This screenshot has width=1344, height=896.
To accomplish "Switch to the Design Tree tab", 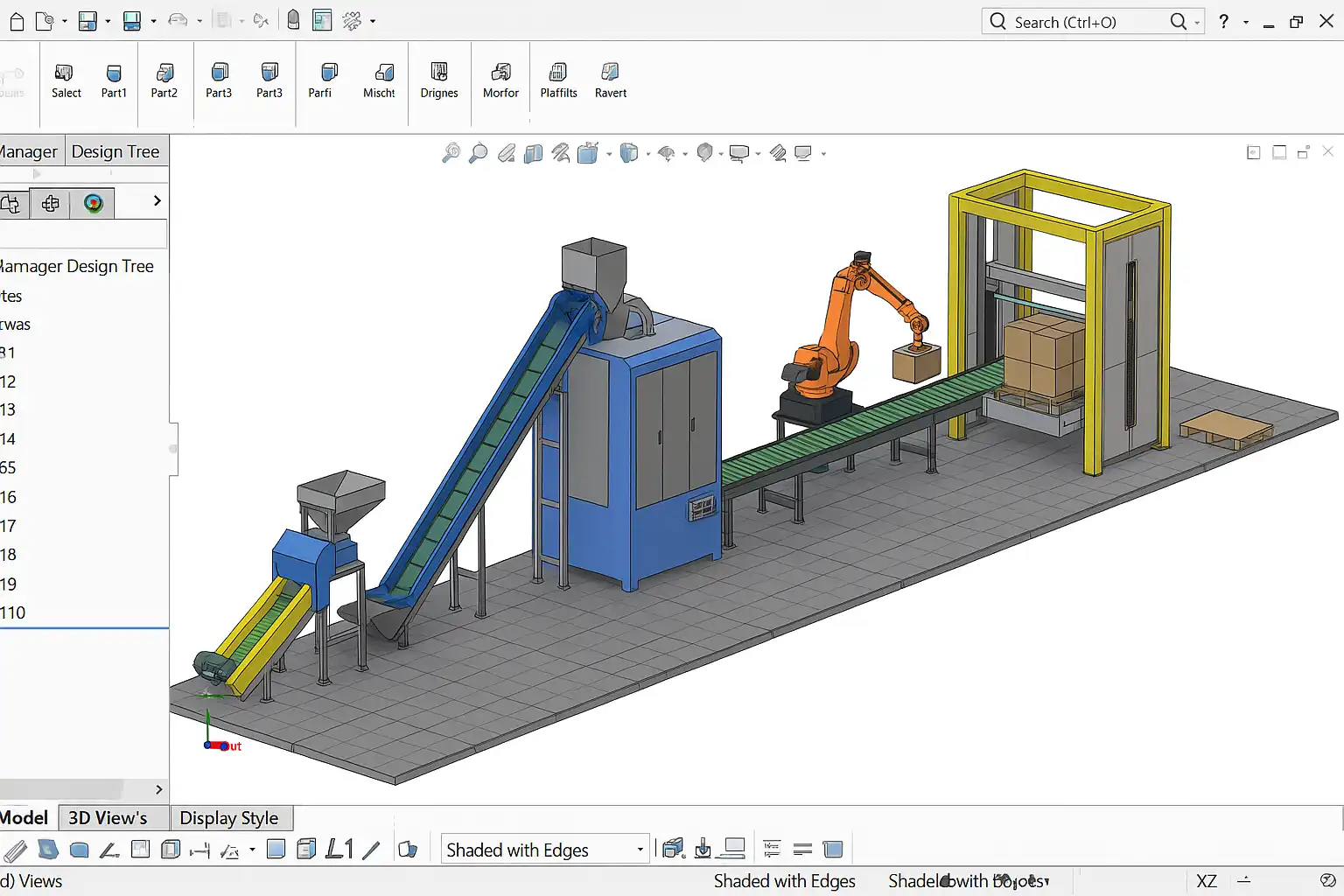I will pyautogui.click(x=115, y=151).
